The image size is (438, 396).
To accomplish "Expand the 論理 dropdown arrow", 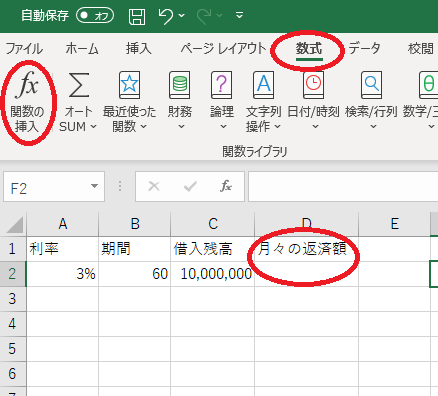I will (224, 127).
